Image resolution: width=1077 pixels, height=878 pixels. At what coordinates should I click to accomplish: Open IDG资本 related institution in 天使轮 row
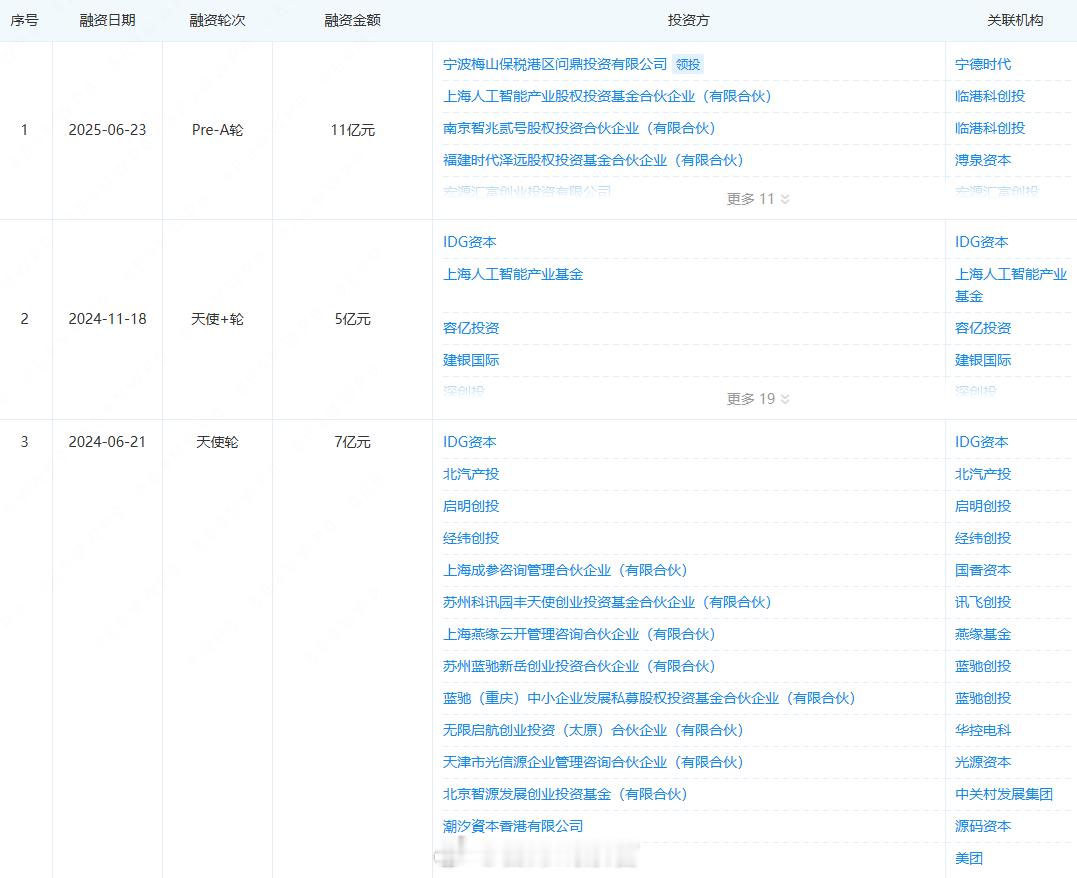click(982, 442)
